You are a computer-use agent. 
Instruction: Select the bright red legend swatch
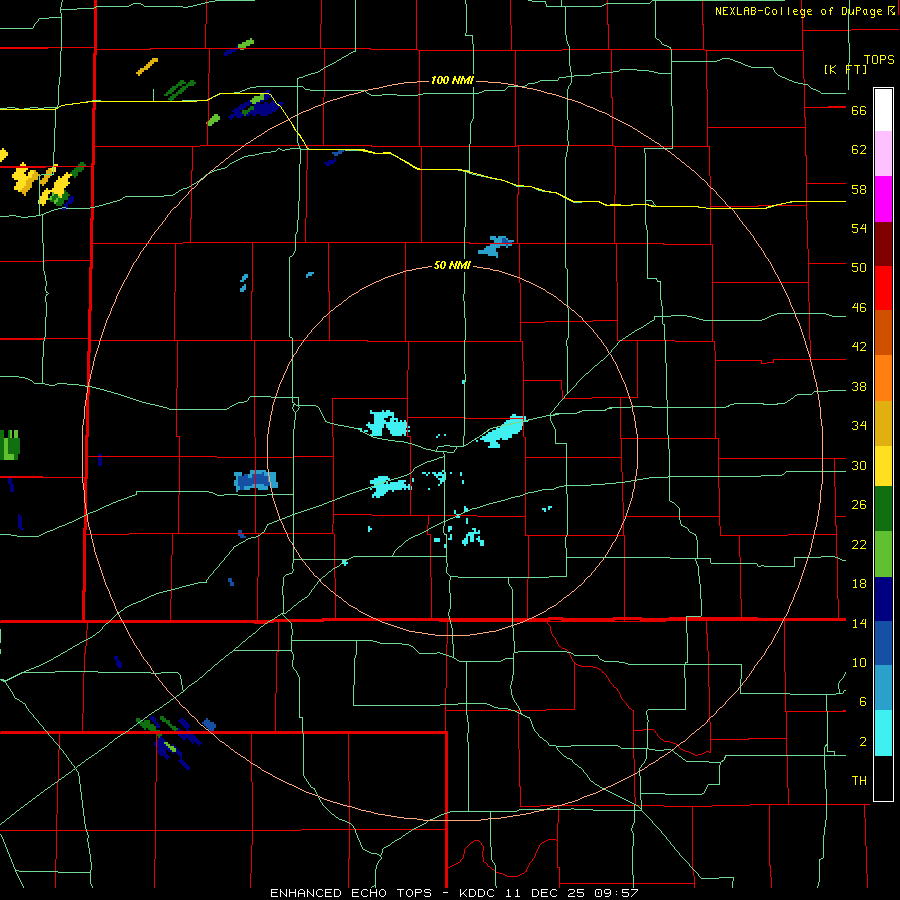[x=883, y=288]
